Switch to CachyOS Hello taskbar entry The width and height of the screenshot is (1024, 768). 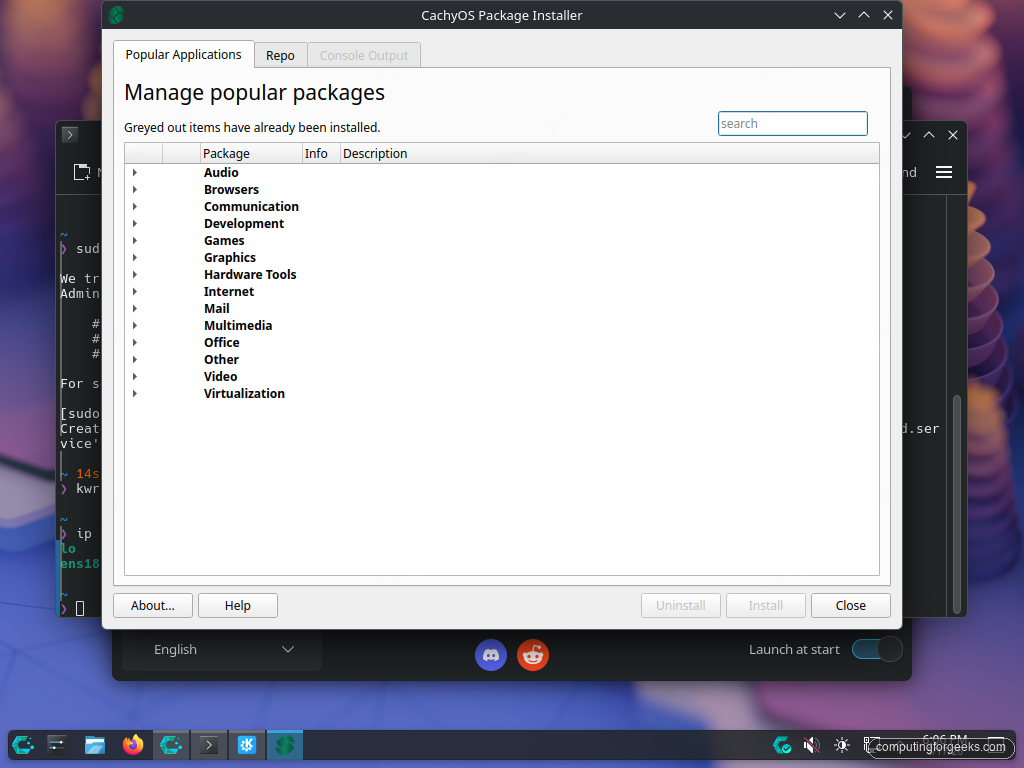(171, 745)
